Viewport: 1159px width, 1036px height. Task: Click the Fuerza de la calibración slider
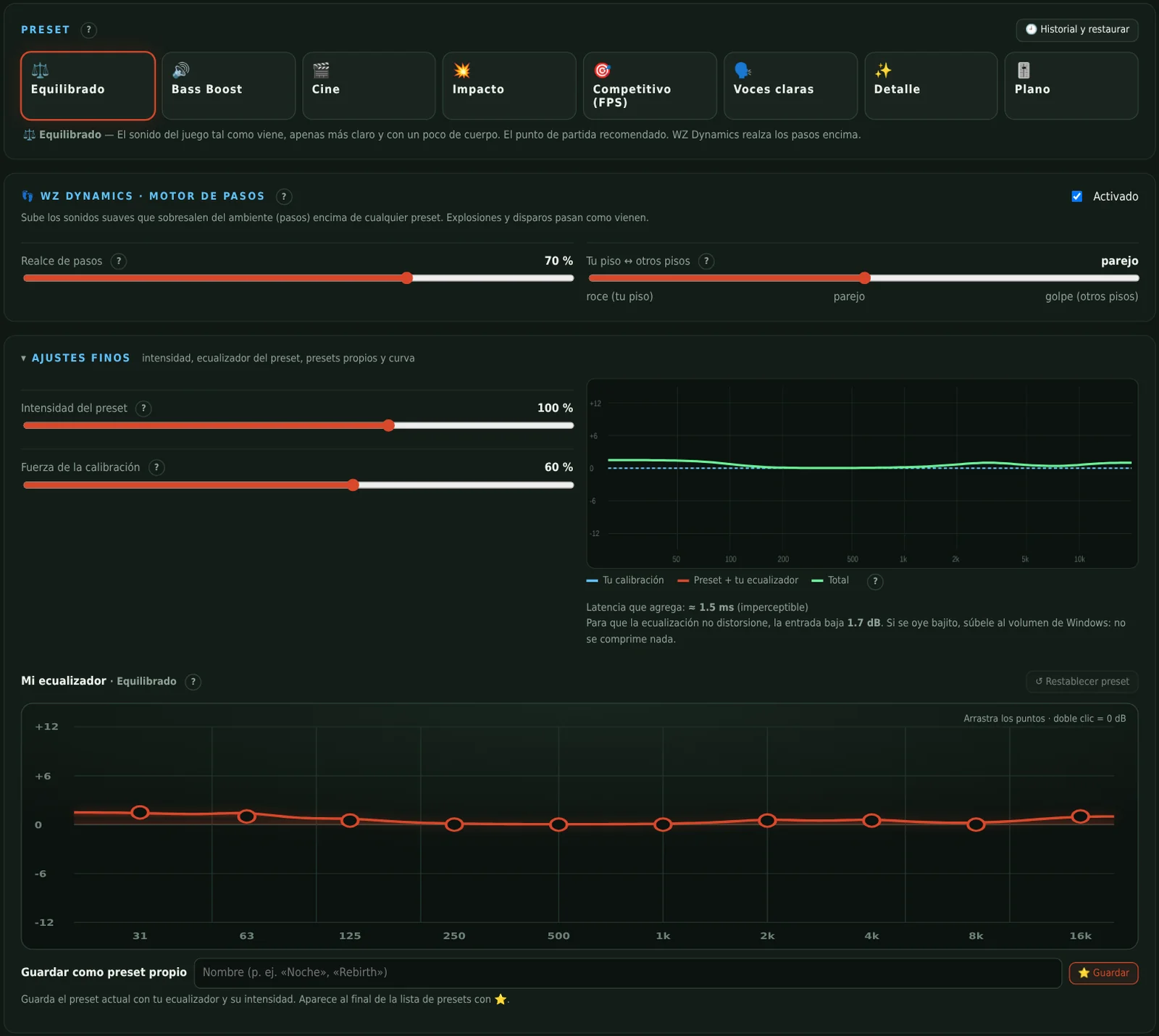point(298,485)
